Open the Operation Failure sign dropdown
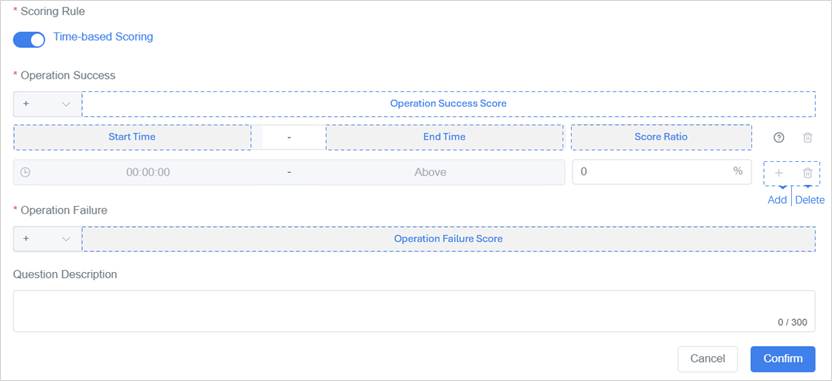The height and width of the screenshot is (381, 832). 47,239
